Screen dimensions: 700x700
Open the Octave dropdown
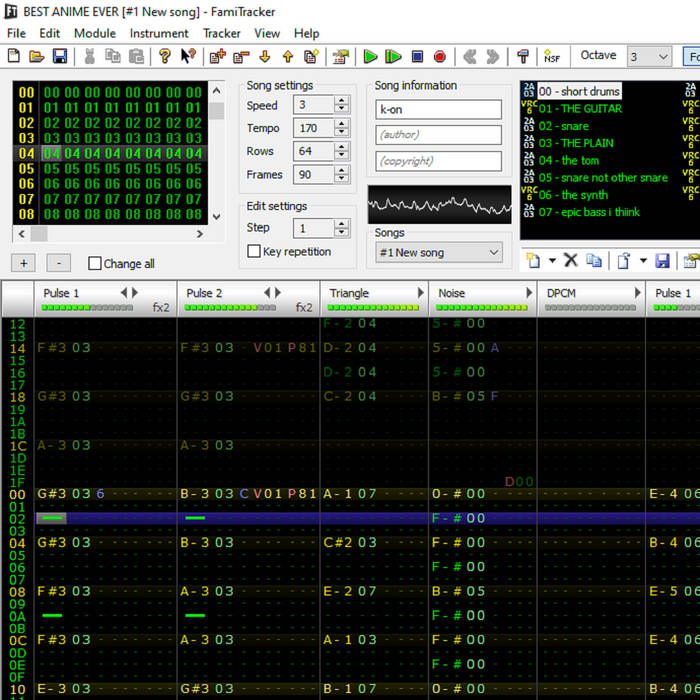pos(661,57)
